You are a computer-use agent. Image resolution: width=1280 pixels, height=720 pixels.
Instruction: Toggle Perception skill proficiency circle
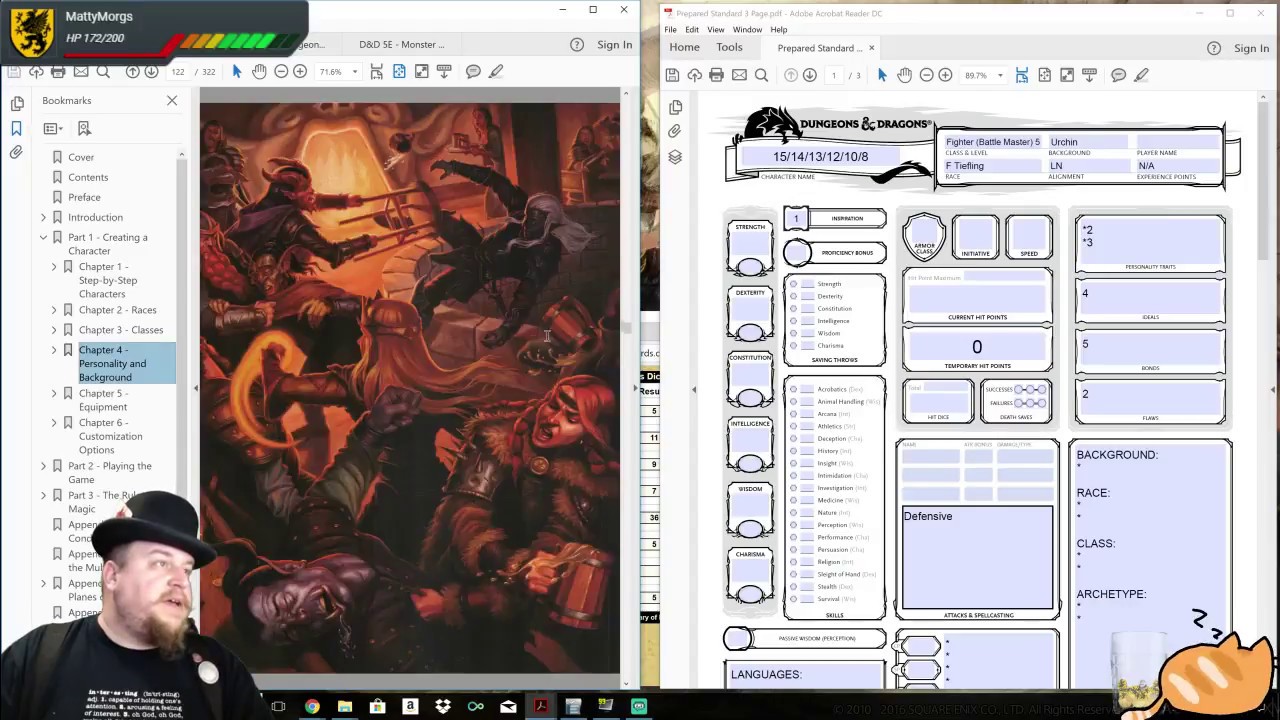pyautogui.click(x=794, y=525)
